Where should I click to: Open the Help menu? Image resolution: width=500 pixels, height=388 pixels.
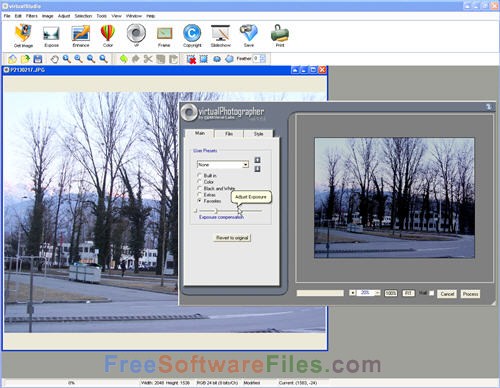pos(151,16)
